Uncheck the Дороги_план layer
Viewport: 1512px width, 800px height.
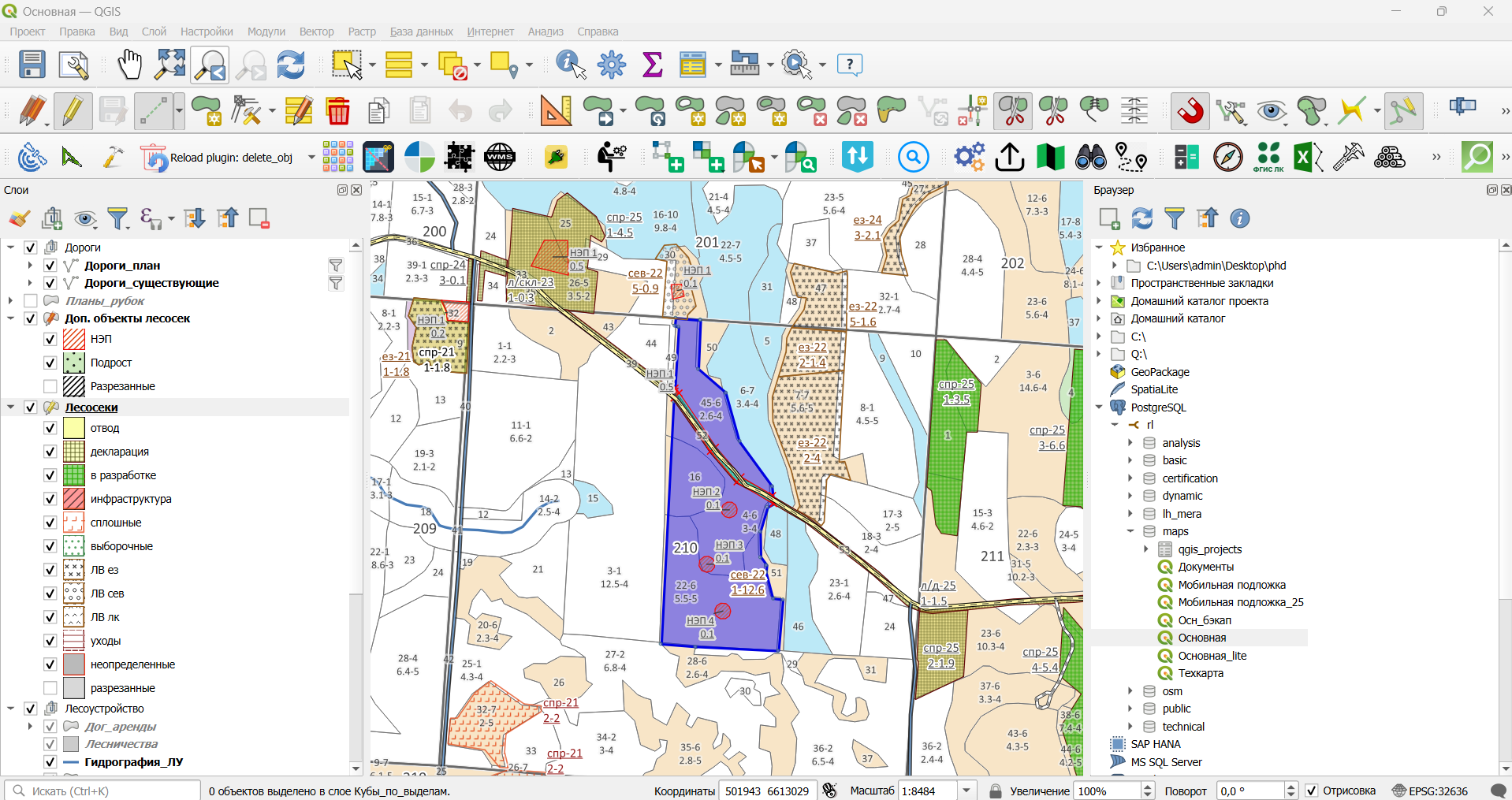click(50, 266)
